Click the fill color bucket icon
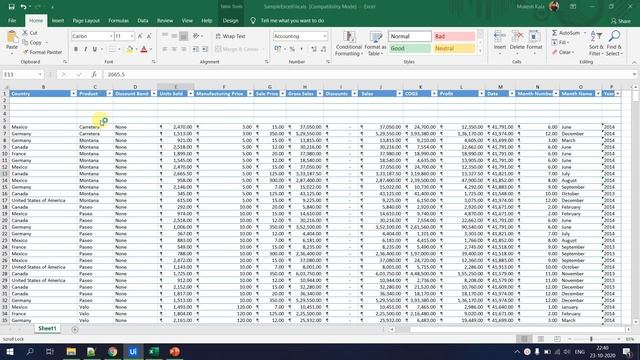Viewport: 640px width, 360px height. click(x=130, y=49)
